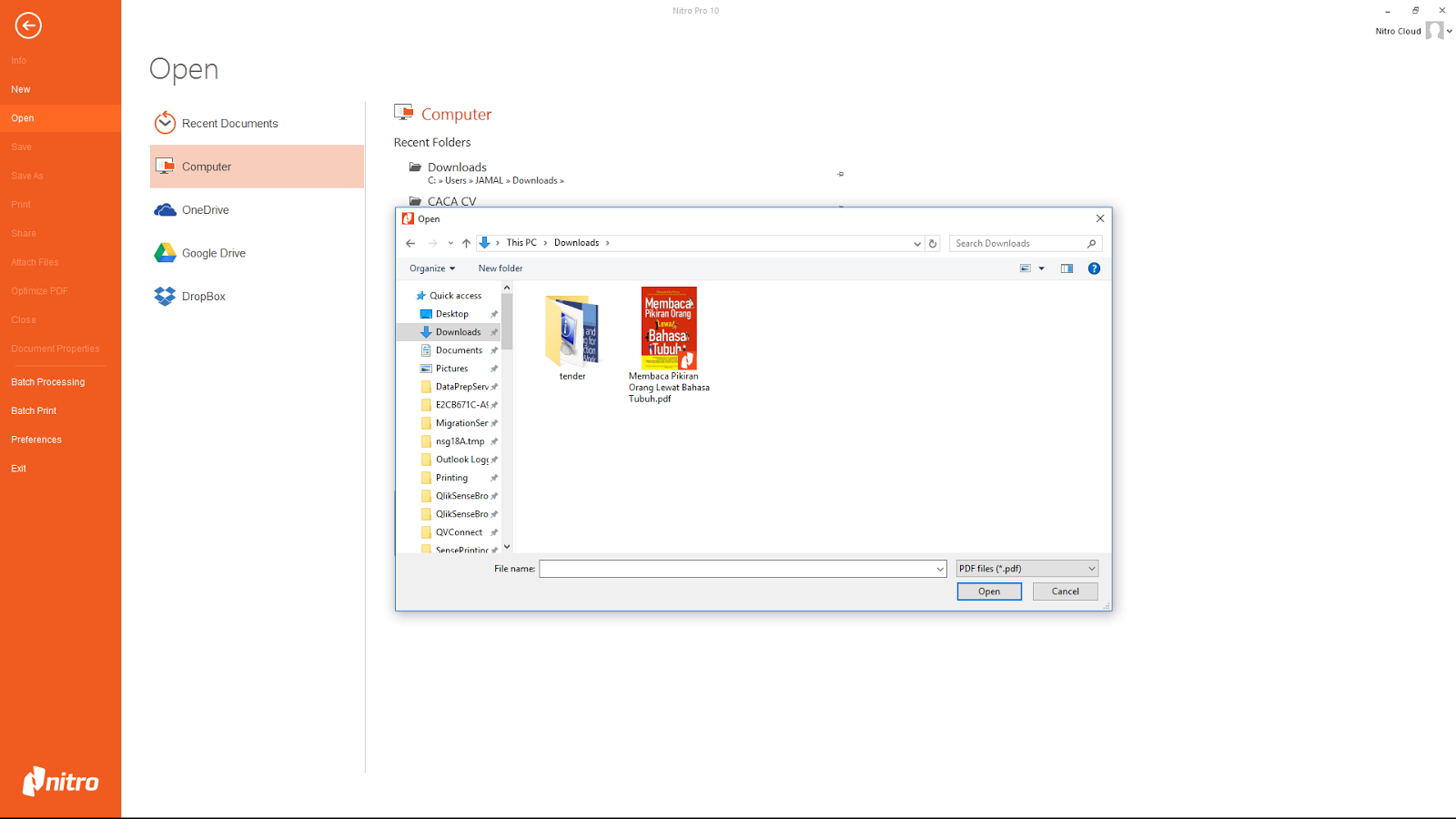
Task: Change the view layout icon
Action: 1026,268
